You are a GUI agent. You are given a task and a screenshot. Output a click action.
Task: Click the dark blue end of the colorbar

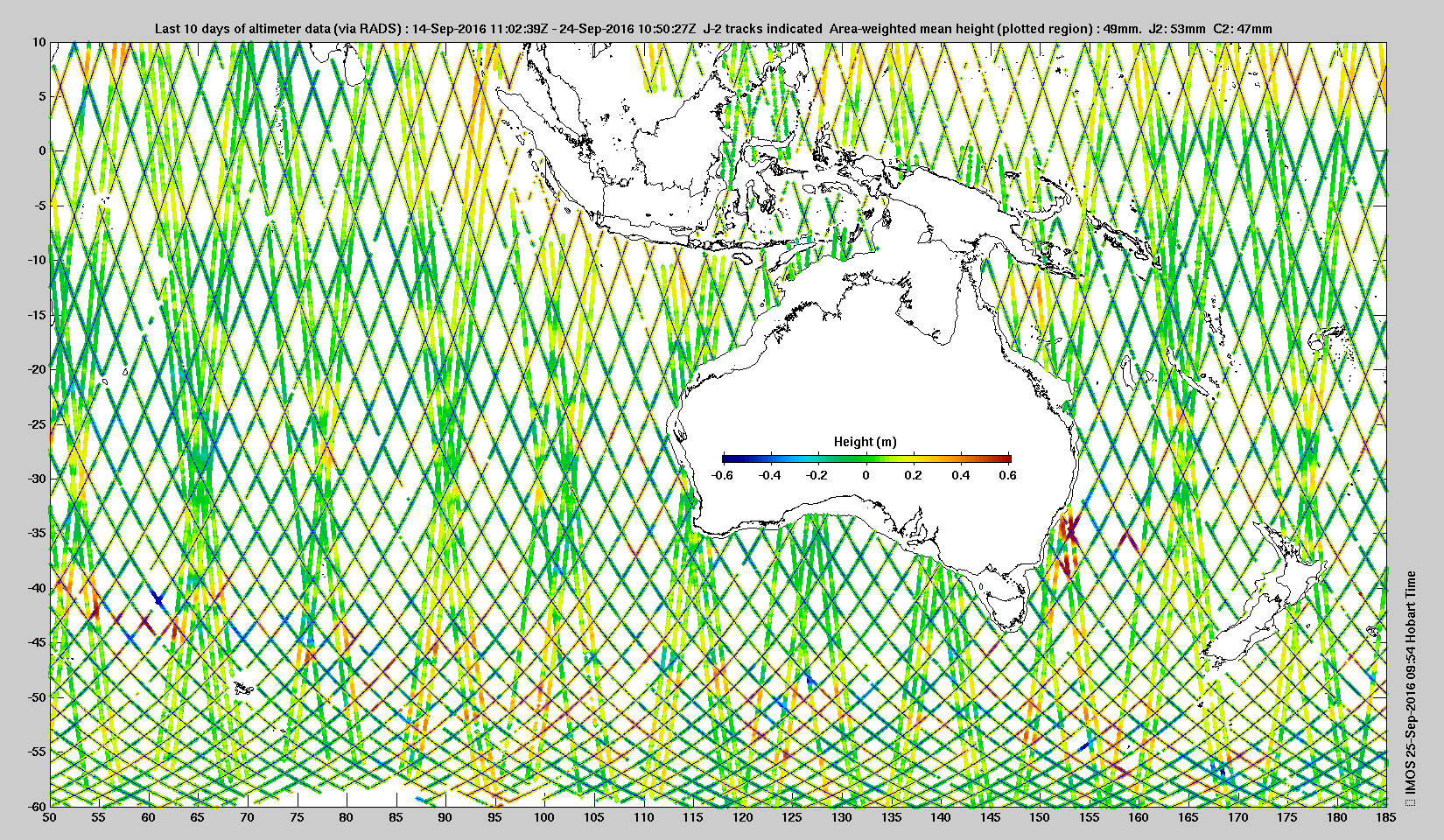coord(726,458)
